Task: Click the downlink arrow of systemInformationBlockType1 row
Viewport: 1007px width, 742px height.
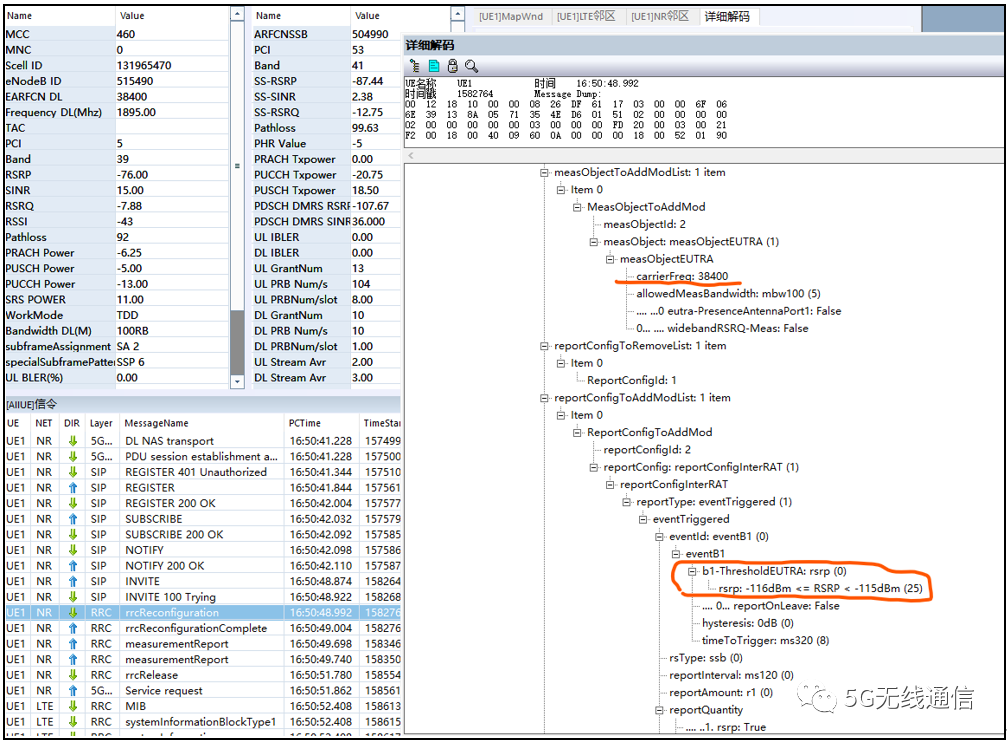Action: [73, 721]
